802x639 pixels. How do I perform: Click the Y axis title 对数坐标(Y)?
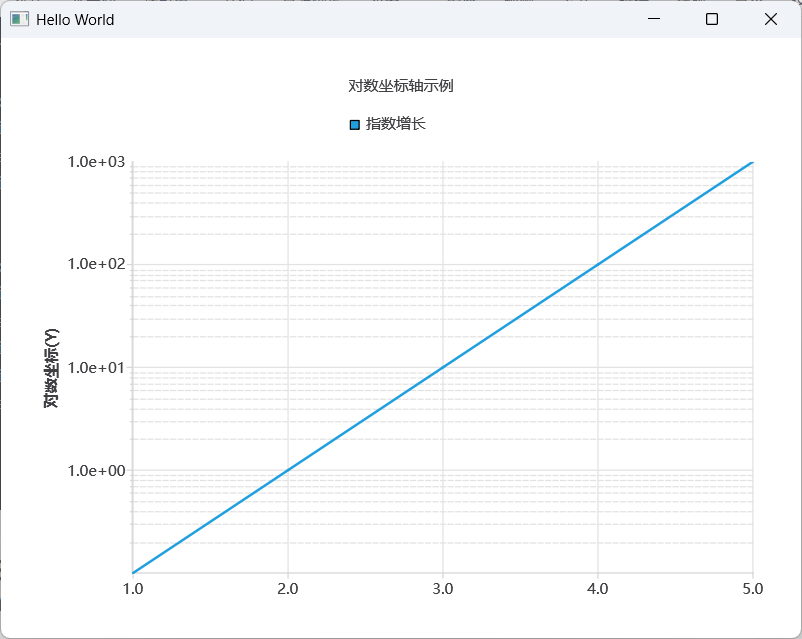click(x=52, y=368)
